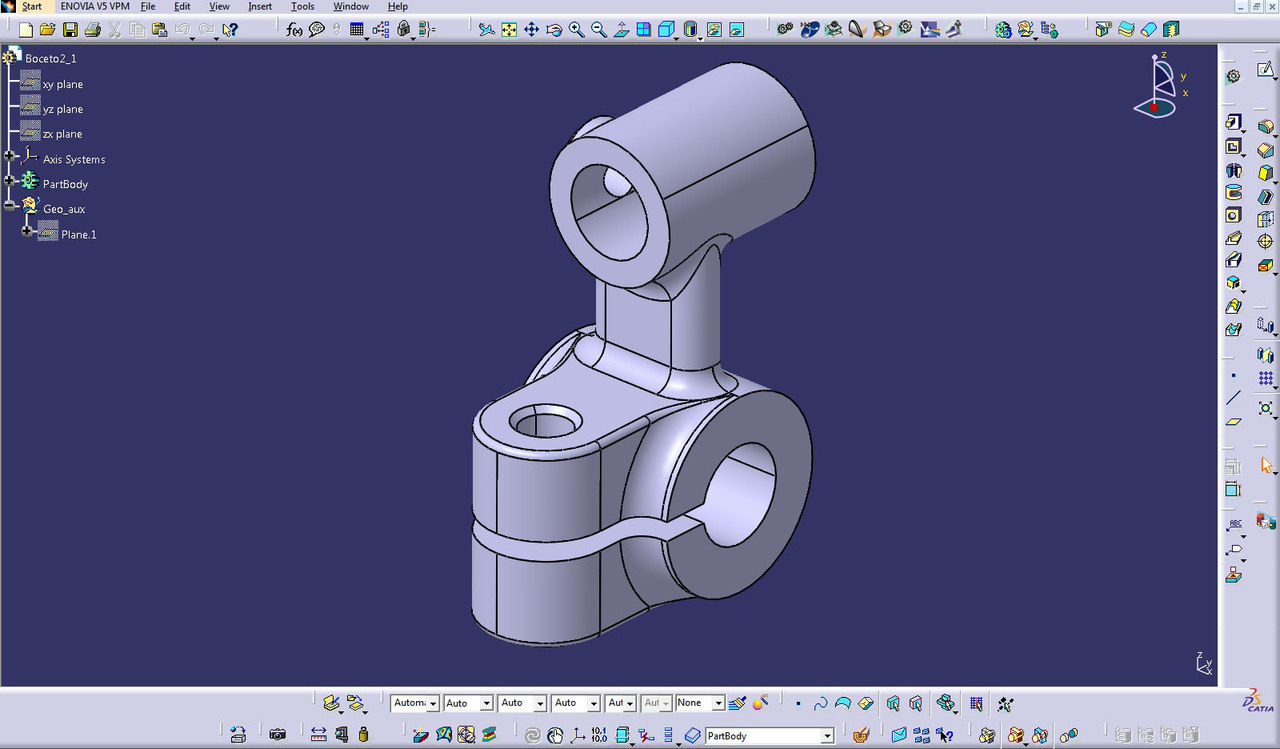Open the Edit menu

coord(182,7)
